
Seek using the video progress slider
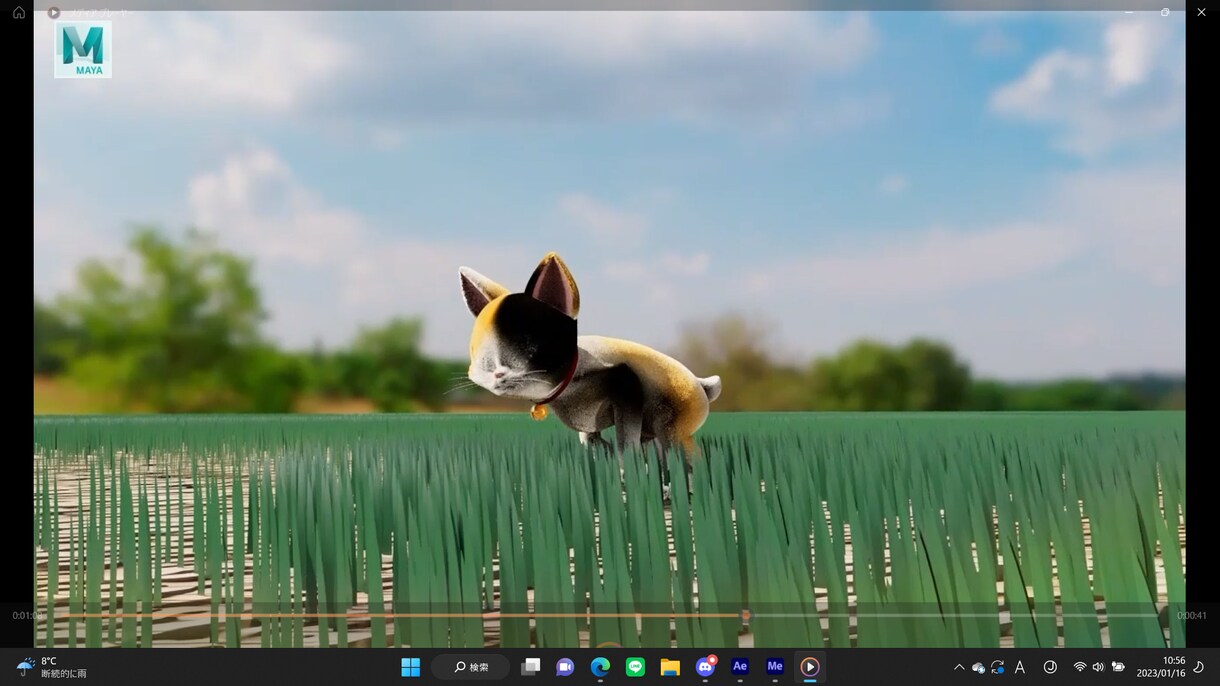tap(610, 615)
